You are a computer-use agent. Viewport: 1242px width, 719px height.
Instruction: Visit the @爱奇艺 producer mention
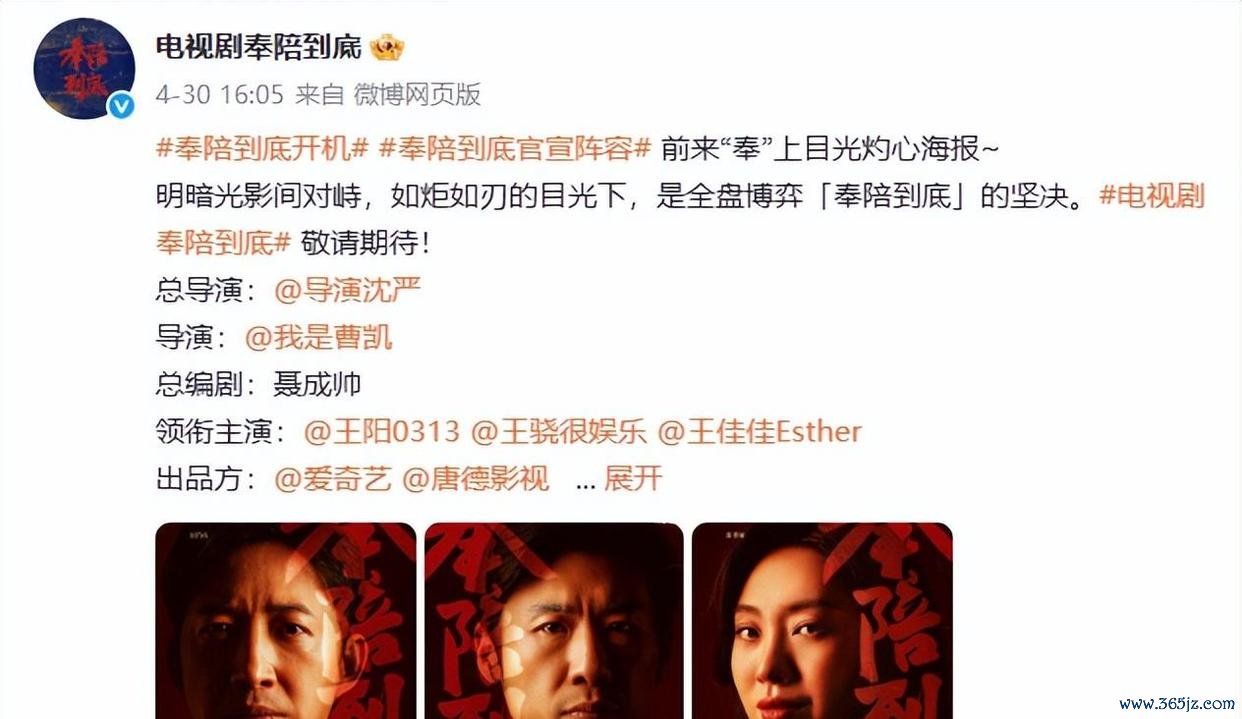click(x=333, y=479)
